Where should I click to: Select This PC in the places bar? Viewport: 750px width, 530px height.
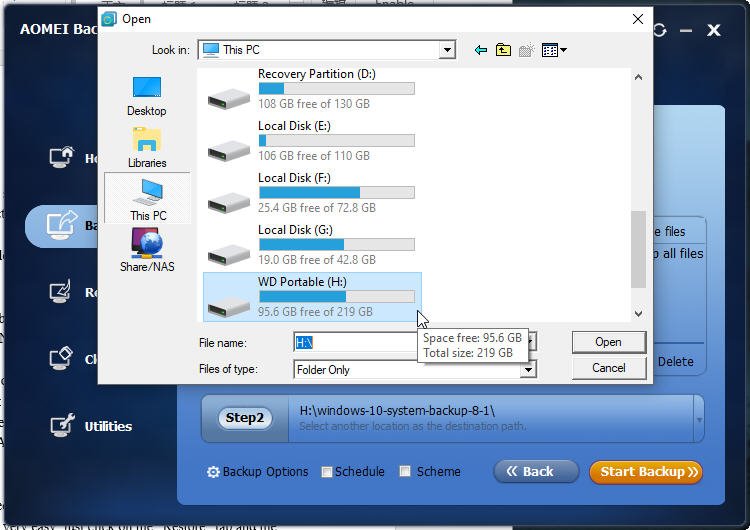(x=148, y=199)
